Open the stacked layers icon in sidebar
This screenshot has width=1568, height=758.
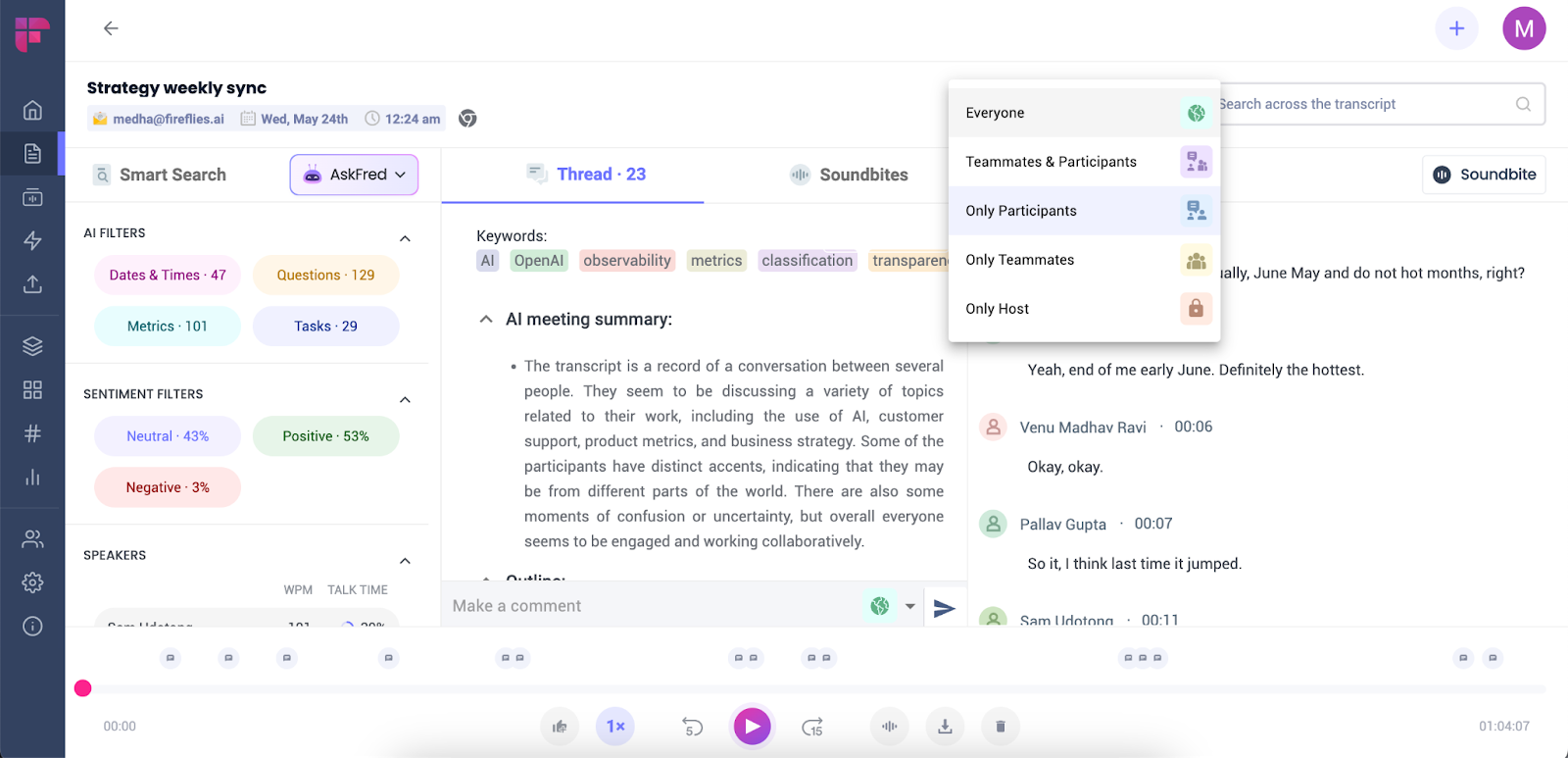pyautogui.click(x=32, y=346)
